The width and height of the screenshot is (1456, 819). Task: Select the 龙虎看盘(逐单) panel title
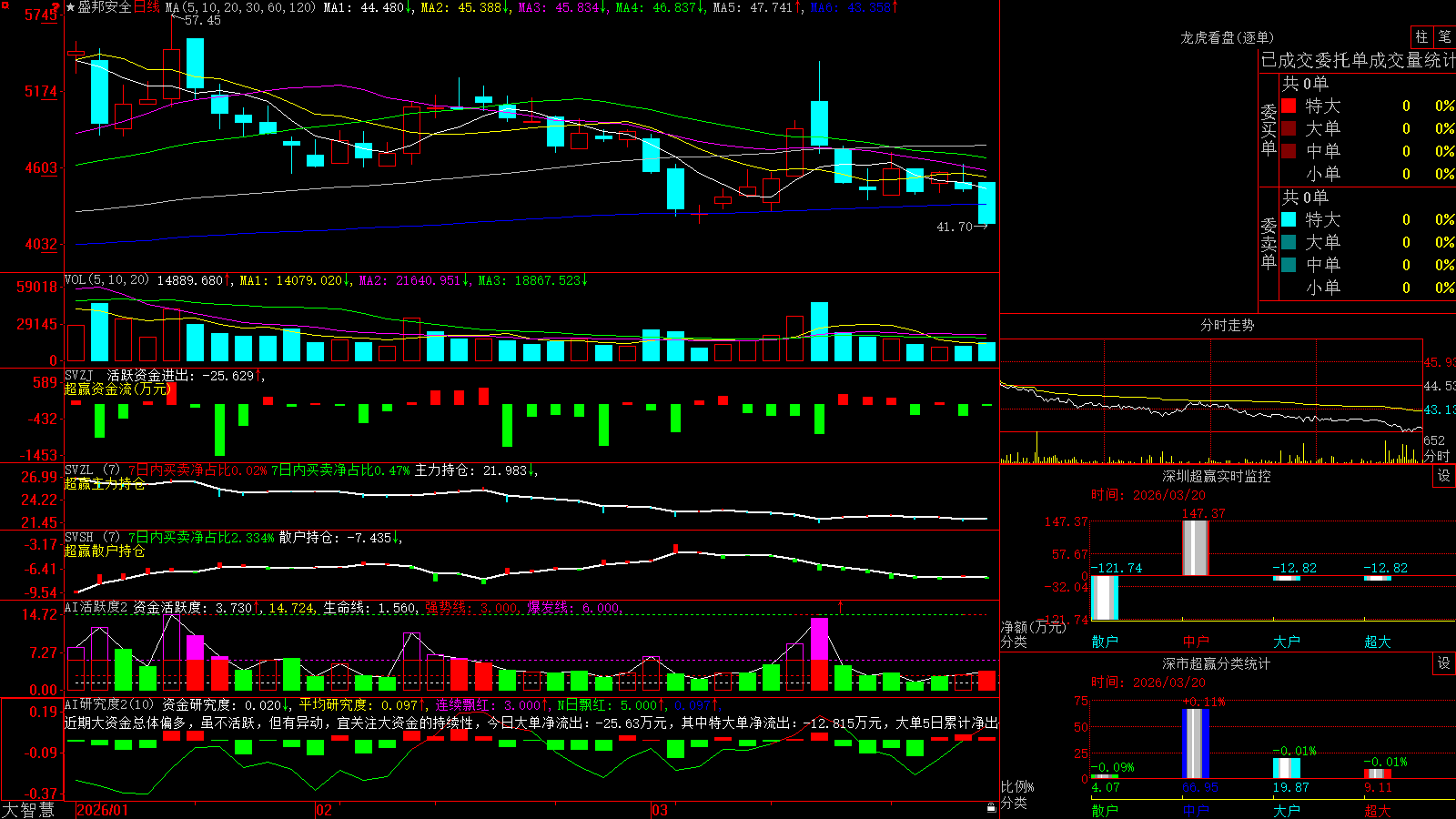(x=1227, y=37)
